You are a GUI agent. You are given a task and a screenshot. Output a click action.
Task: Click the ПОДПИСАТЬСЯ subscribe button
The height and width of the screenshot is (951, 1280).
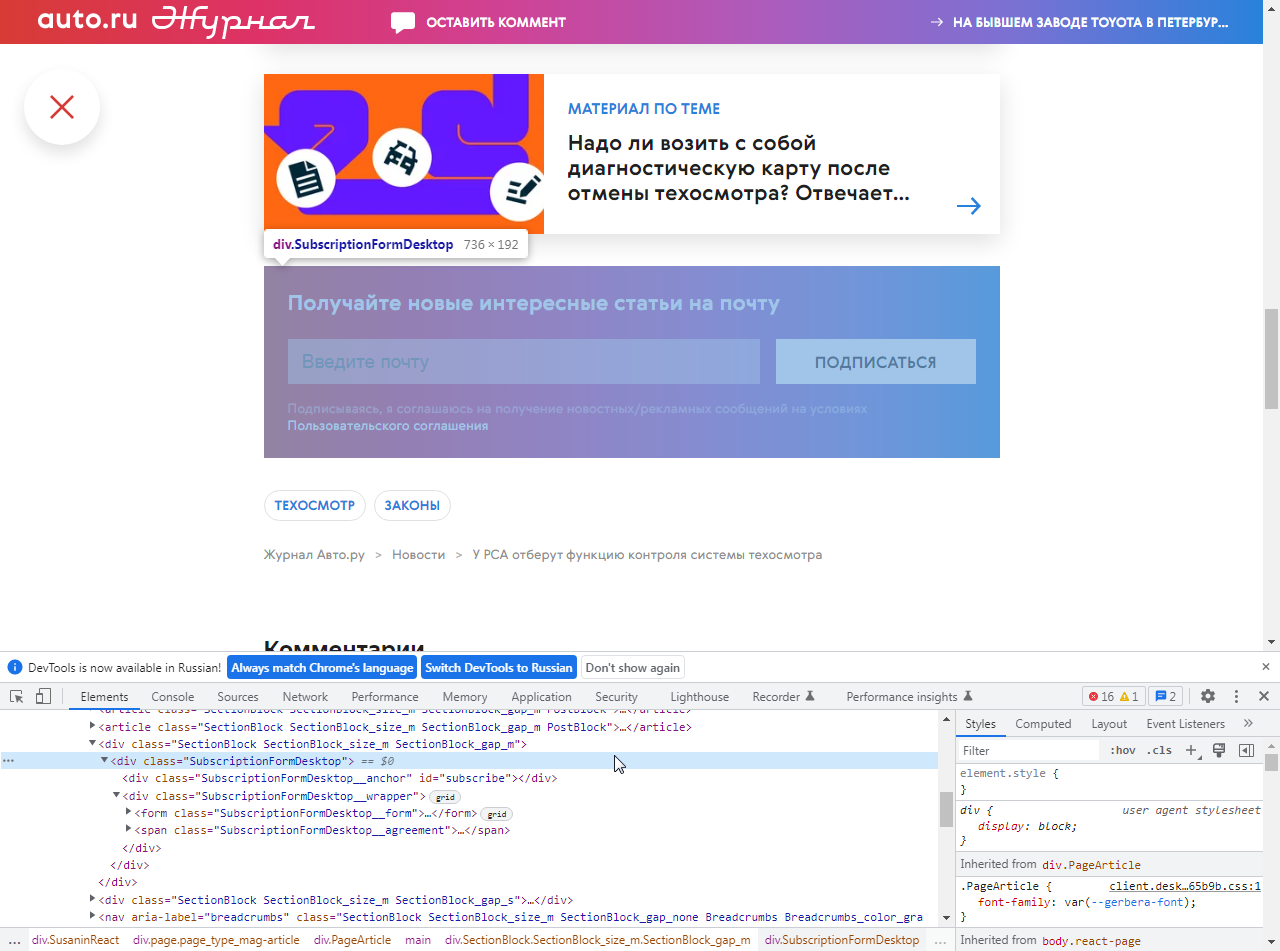tap(875, 361)
